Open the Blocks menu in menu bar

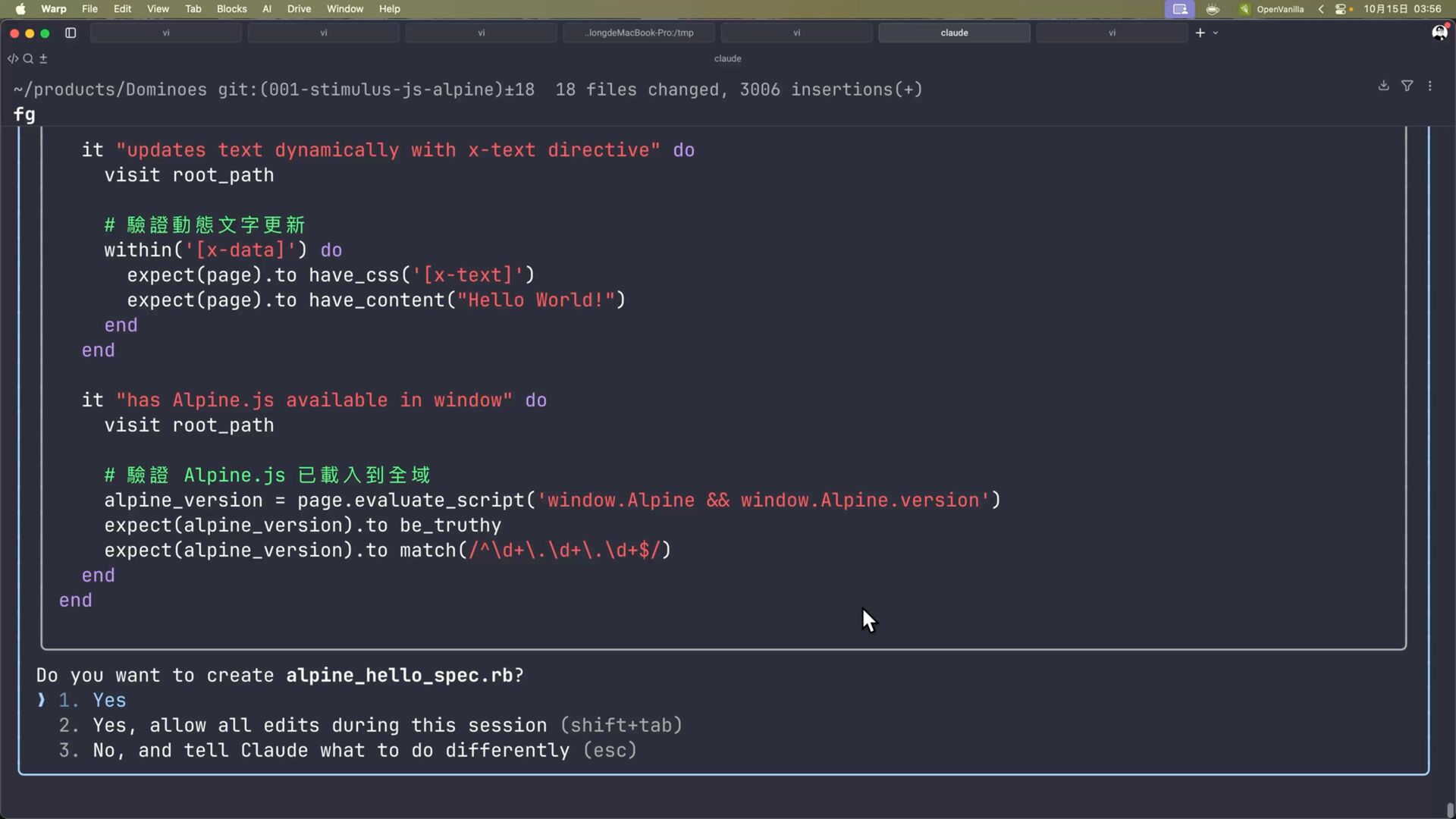(231, 9)
